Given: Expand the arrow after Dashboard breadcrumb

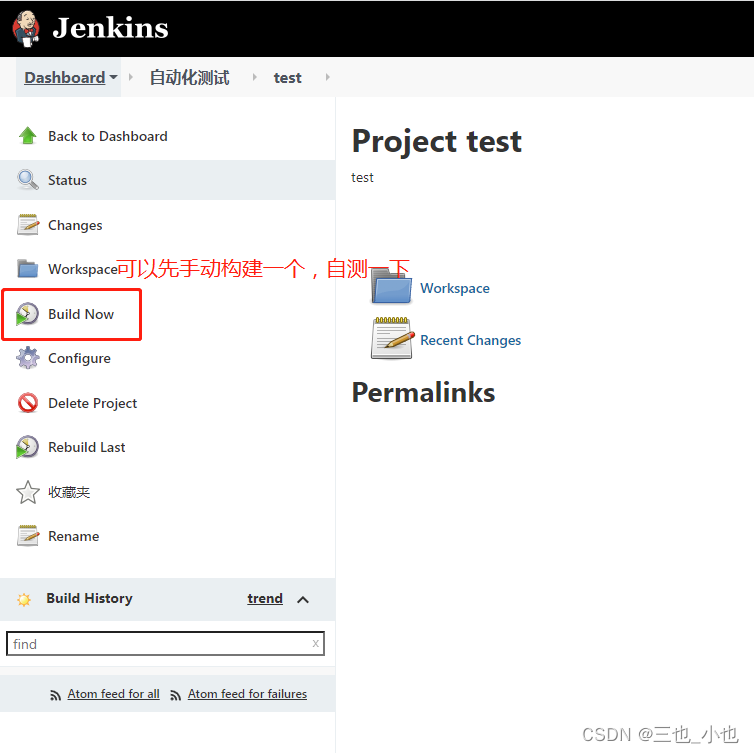Looking at the screenshot, I should click(130, 77).
